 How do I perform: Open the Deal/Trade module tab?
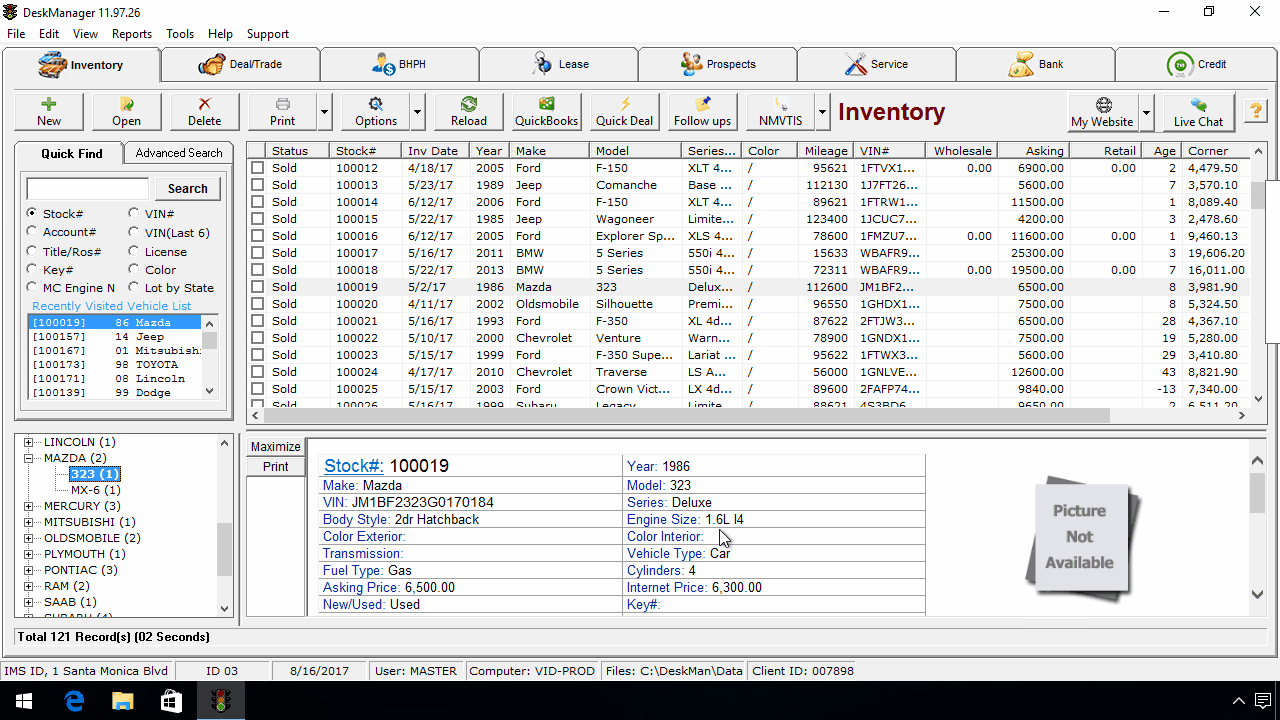240,64
